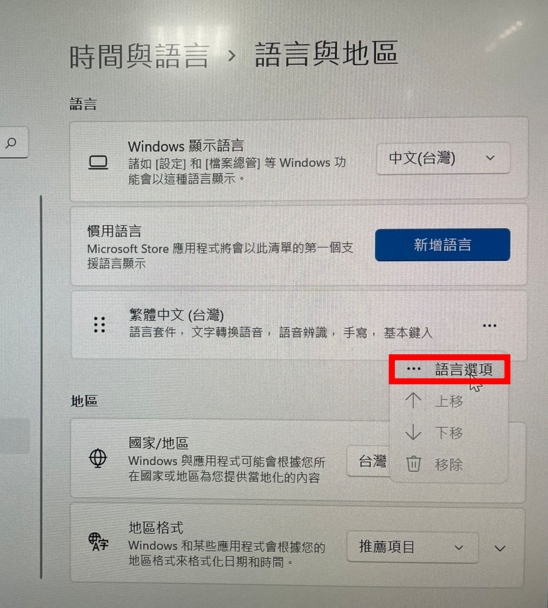Click the trash can icon for 移除
This screenshot has width=548, height=608.
coord(413,464)
